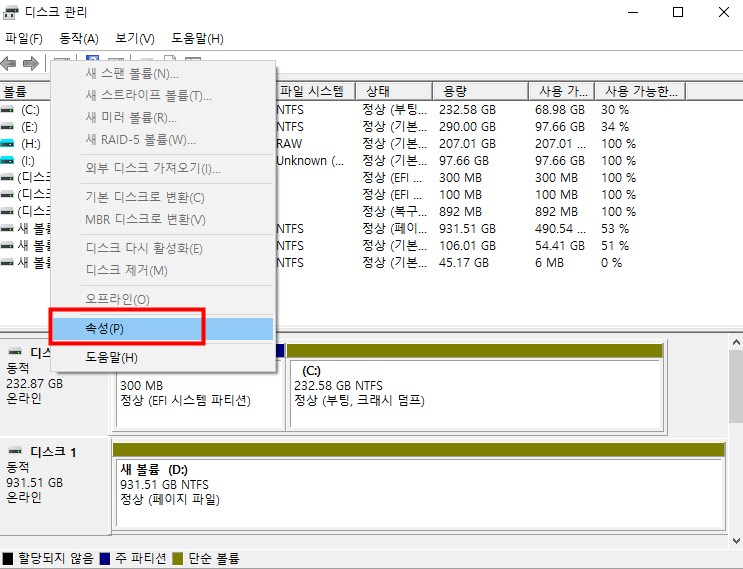Select the 디스크 1 label panel
This screenshot has height=569, width=743.
(x=55, y=485)
